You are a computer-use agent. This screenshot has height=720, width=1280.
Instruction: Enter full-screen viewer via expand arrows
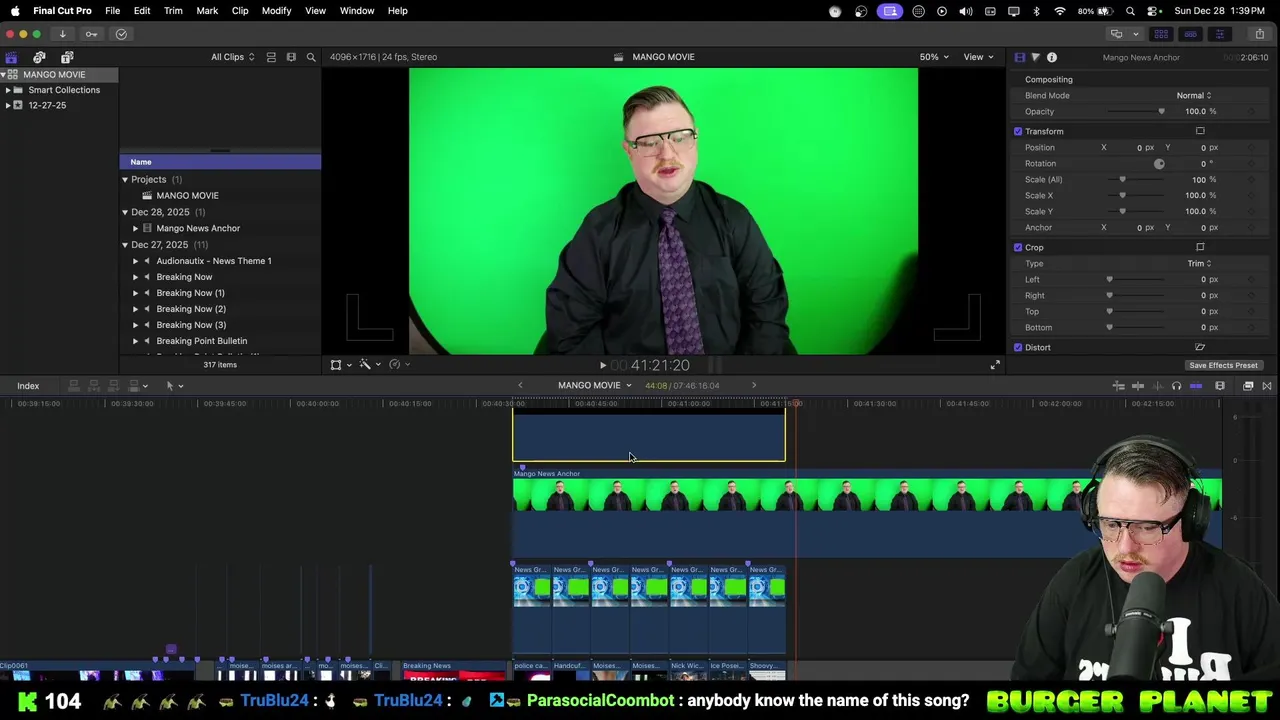tap(995, 366)
